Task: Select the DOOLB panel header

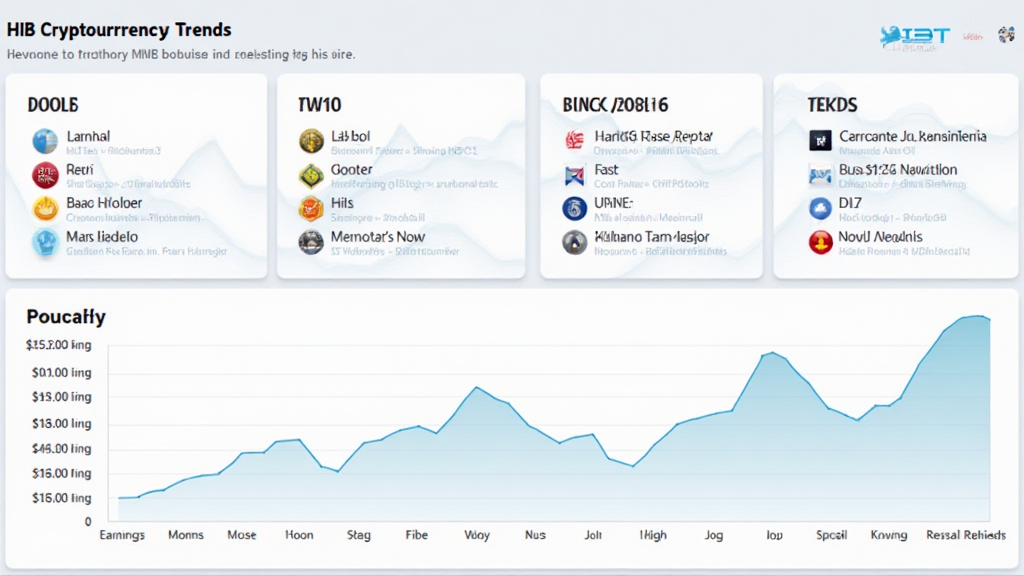Action: coord(45,104)
